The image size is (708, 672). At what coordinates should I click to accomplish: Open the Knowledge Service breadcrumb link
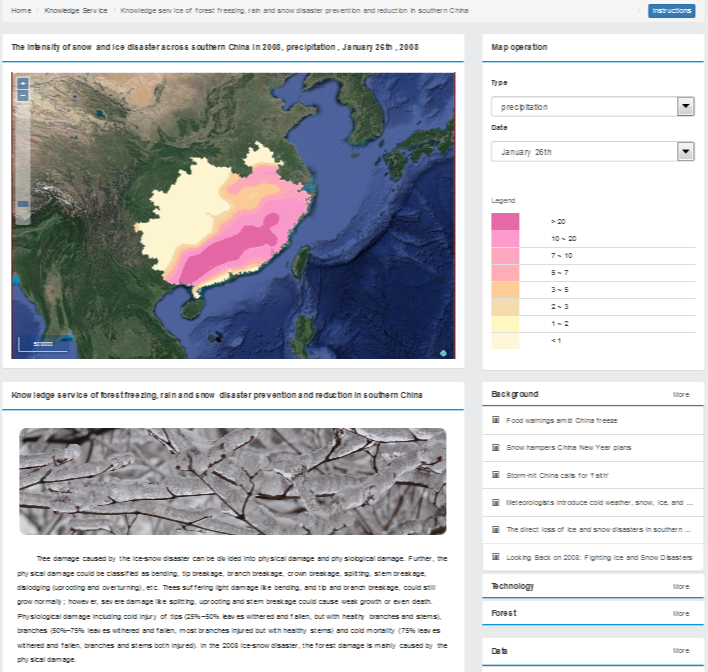(76, 10)
